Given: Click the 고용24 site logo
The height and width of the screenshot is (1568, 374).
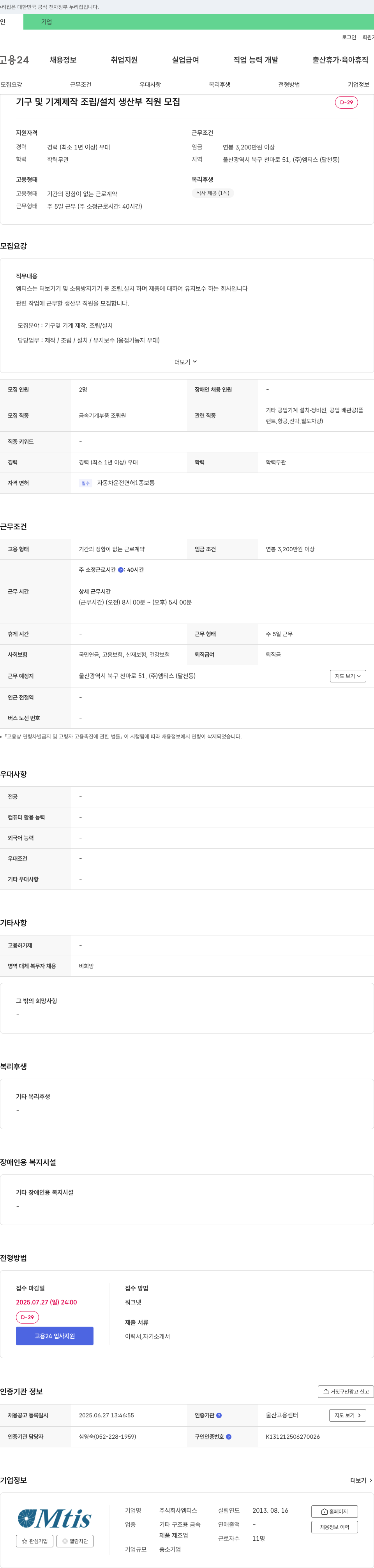Looking at the screenshot, I should (x=15, y=60).
